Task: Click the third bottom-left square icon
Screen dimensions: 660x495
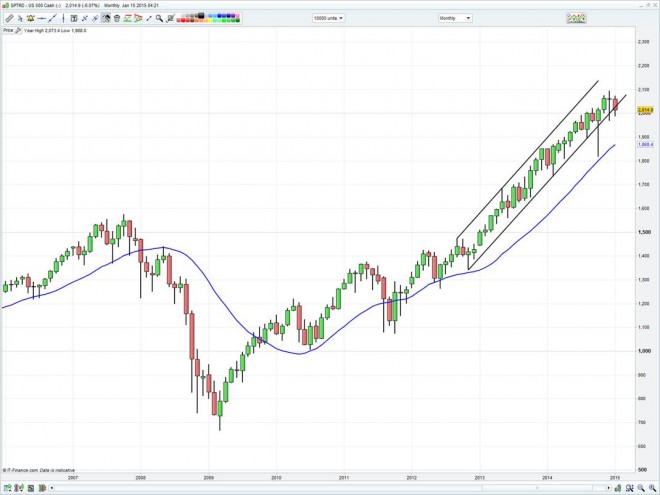Action: 31,488
